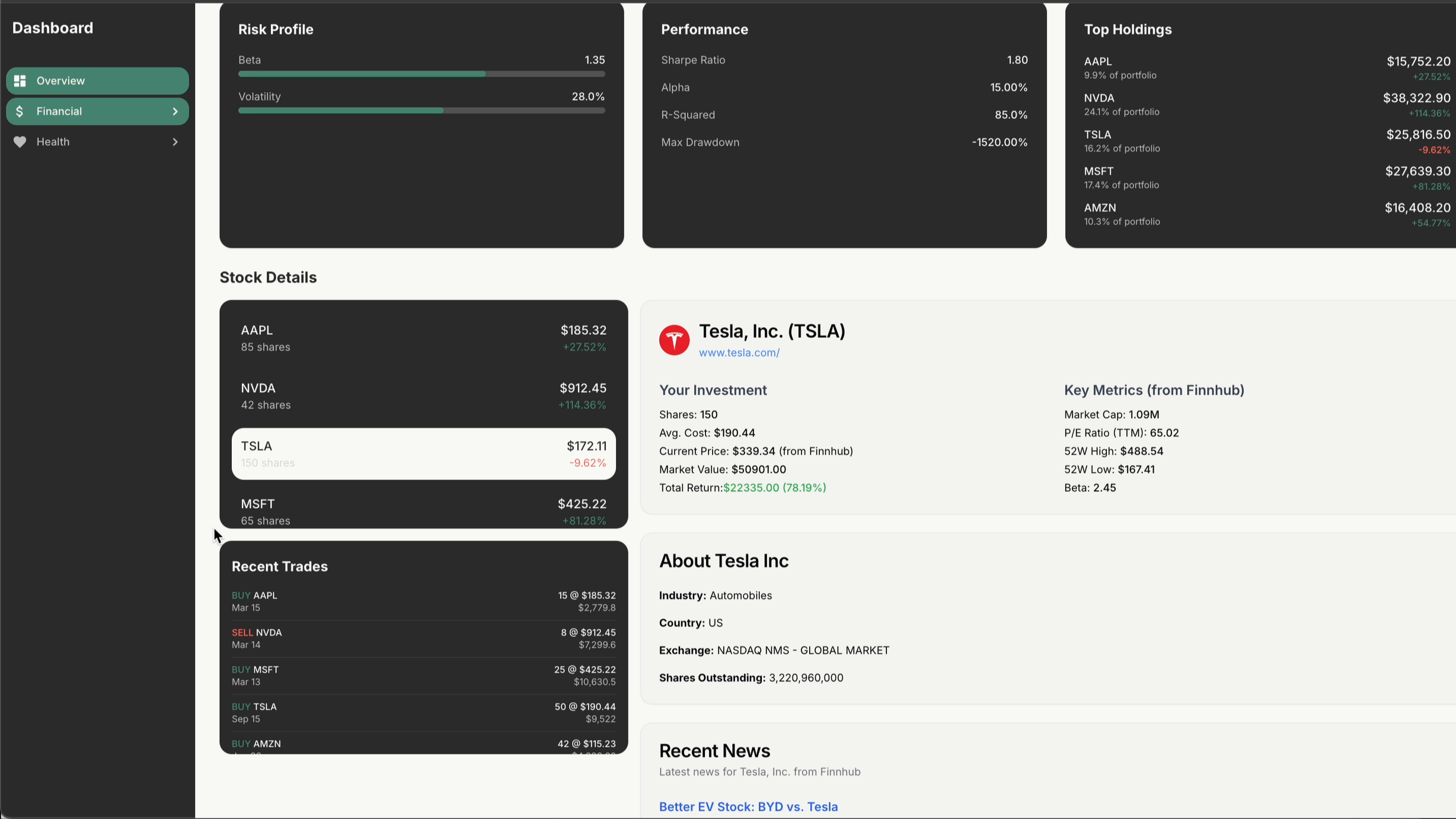This screenshot has height=819, width=1456.
Task: Expand the Financial menu chevron
Action: 175,111
